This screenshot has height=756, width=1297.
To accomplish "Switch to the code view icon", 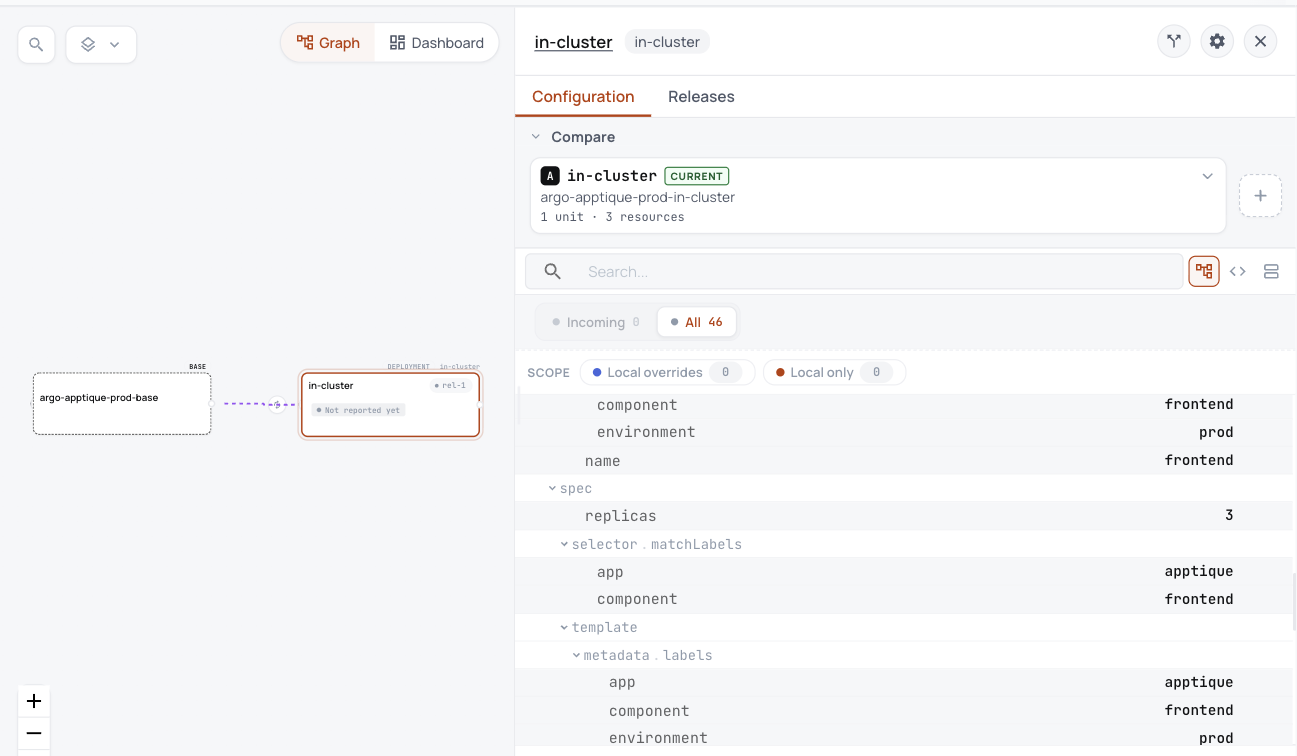I will click(x=1238, y=271).
